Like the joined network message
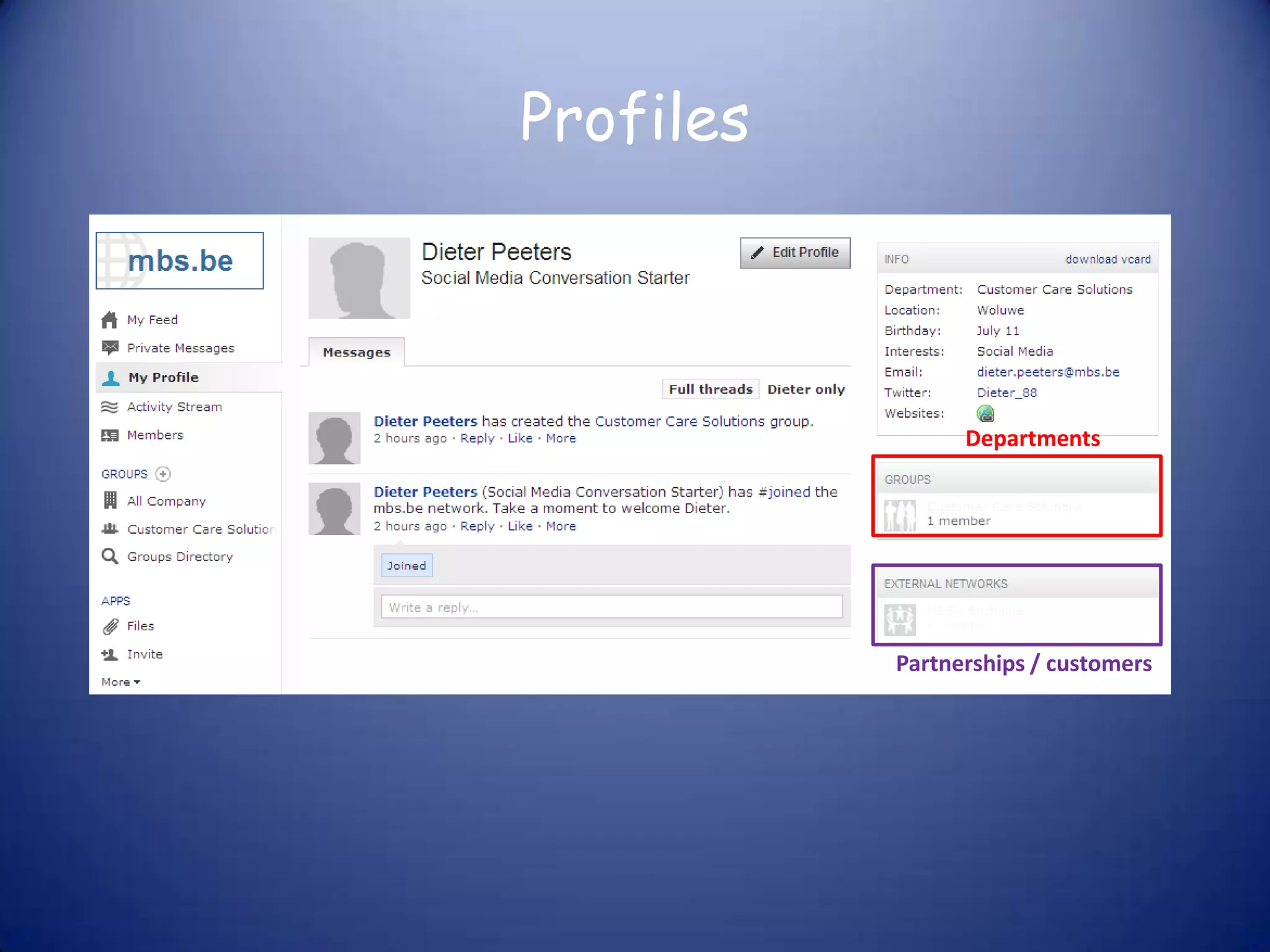Image resolution: width=1270 pixels, height=952 pixels. pos(520,526)
